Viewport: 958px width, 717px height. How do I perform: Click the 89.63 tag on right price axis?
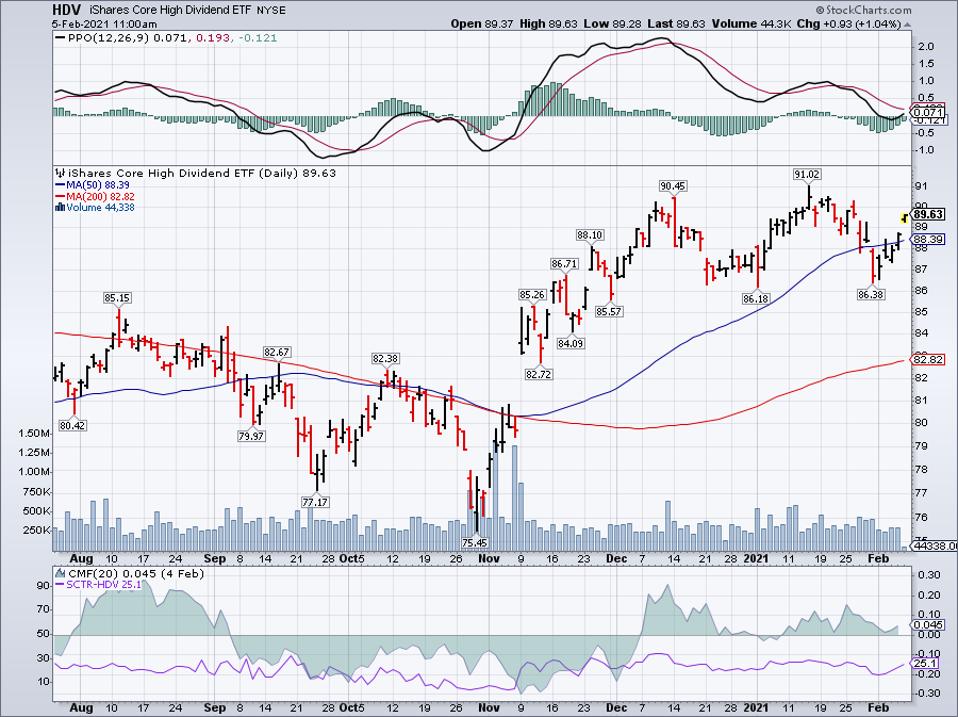(929, 214)
